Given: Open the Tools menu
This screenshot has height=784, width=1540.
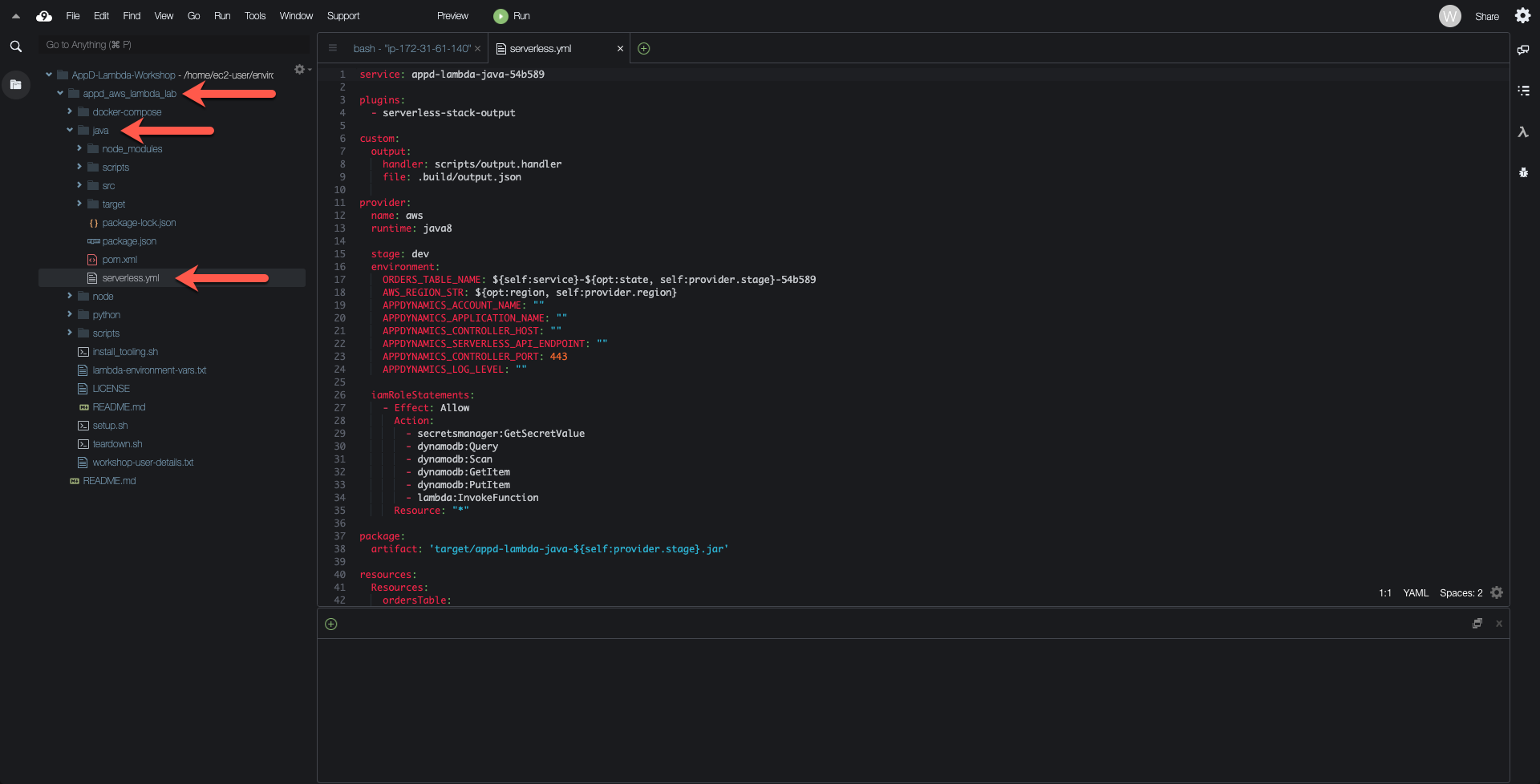Looking at the screenshot, I should (x=254, y=16).
